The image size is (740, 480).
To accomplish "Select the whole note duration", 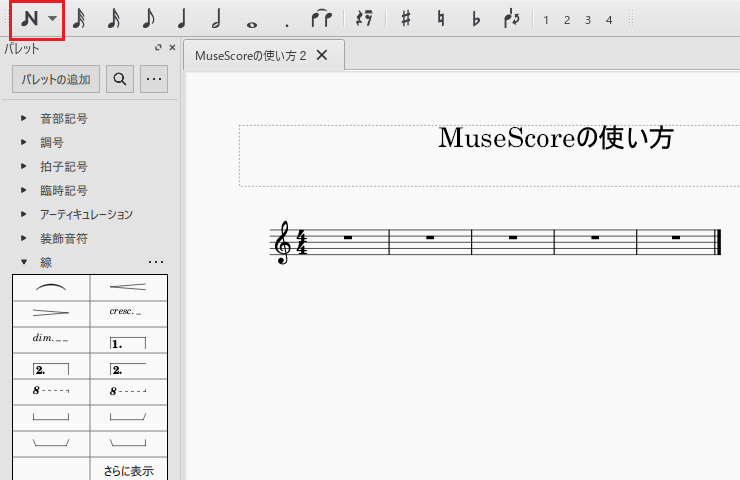I will pyautogui.click(x=252, y=25).
